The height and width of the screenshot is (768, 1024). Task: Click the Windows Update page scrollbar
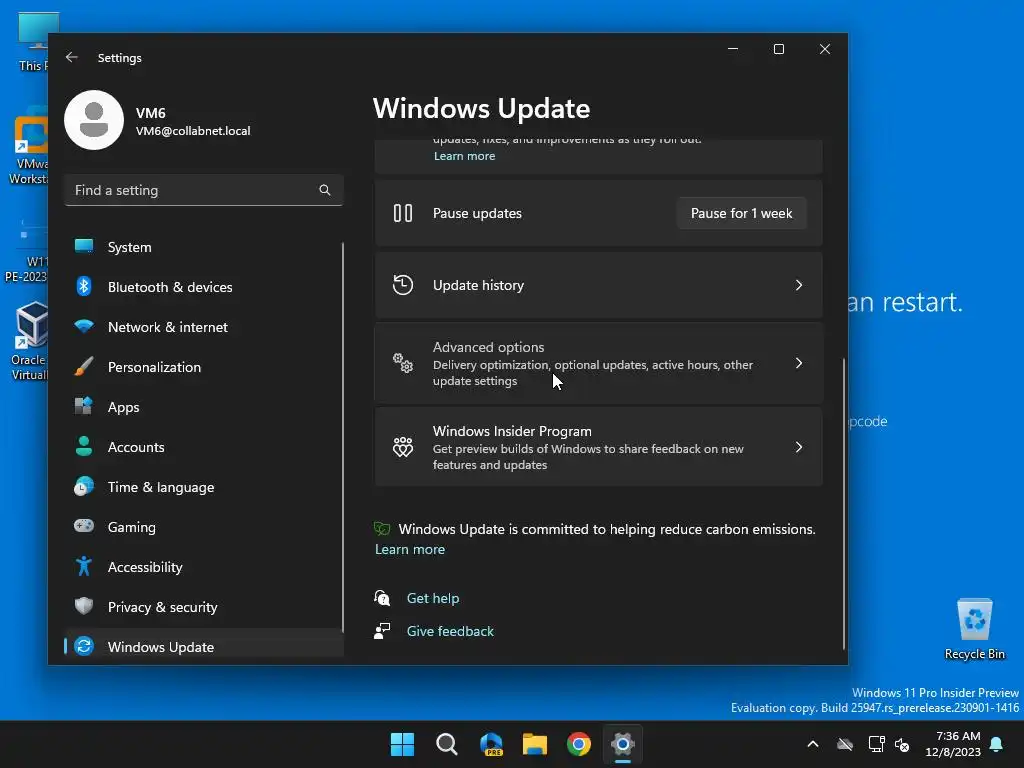click(844, 503)
